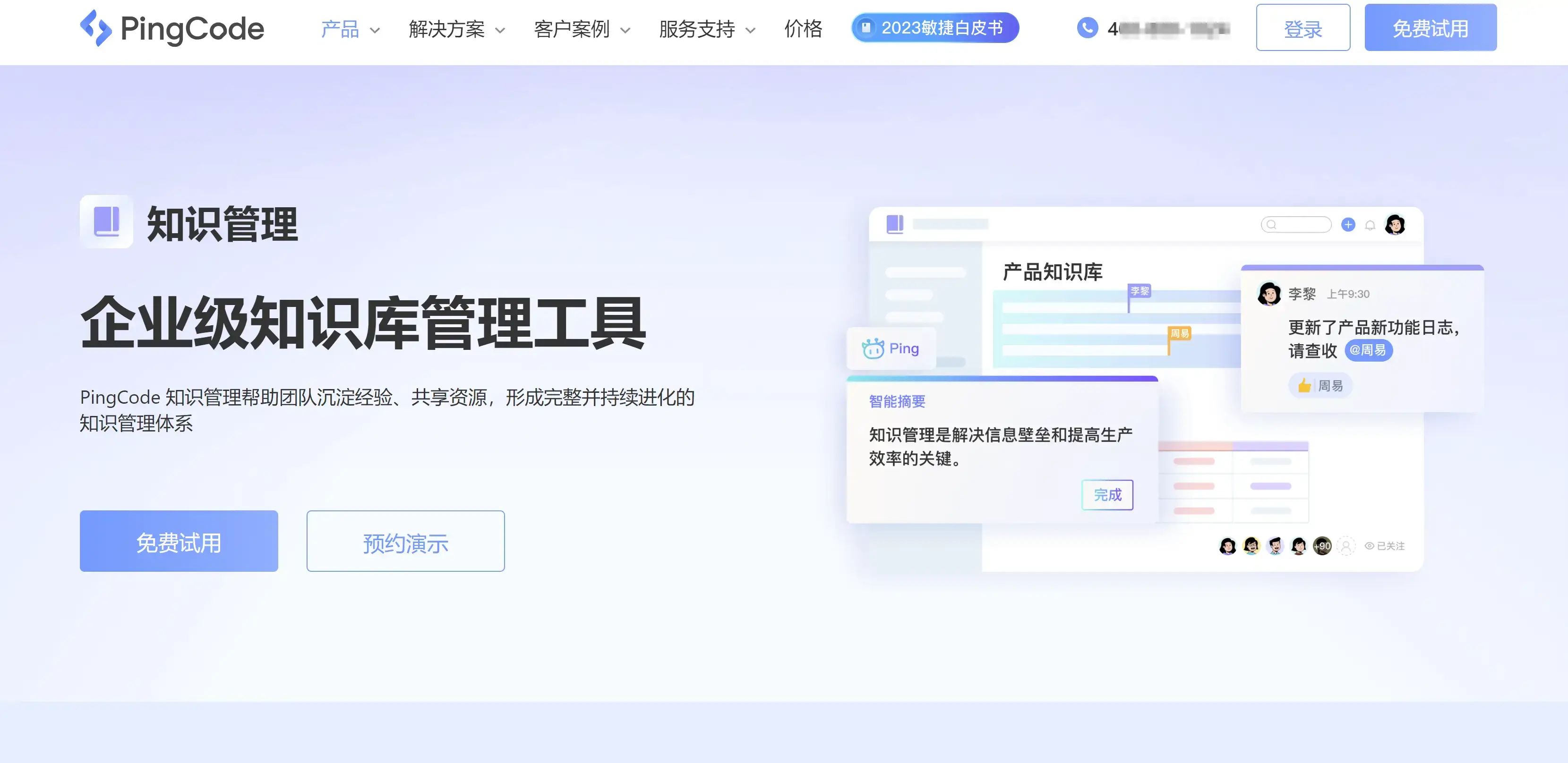Click the 知识管理 book icon
This screenshot has height=763, width=1568.
pos(106,223)
